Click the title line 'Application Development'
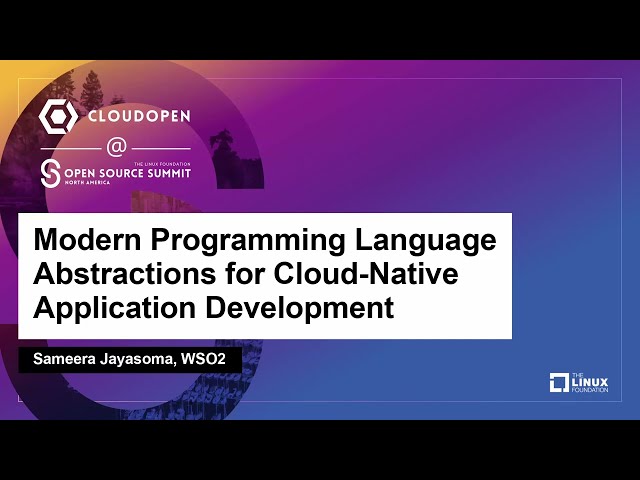 pyautogui.click(x=213, y=308)
